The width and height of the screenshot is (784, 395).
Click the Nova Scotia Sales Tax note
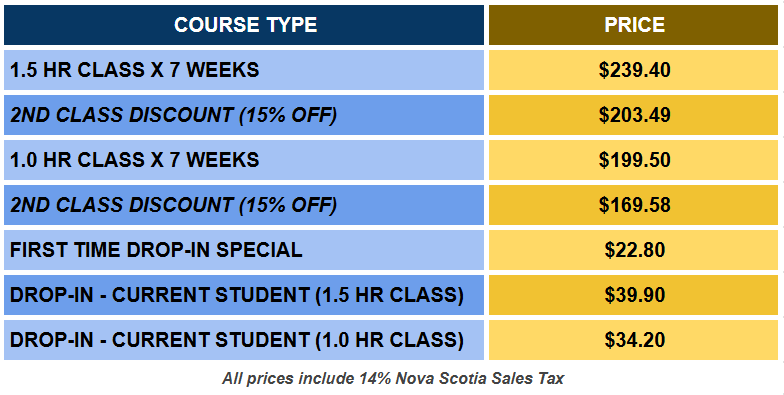(x=393, y=378)
